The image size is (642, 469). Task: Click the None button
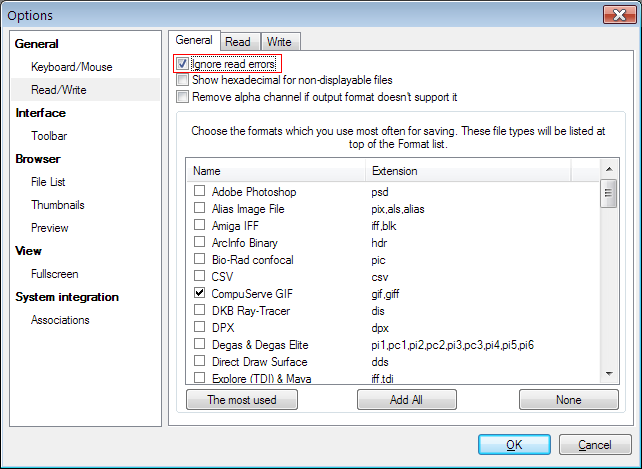(x=568, y=400)
